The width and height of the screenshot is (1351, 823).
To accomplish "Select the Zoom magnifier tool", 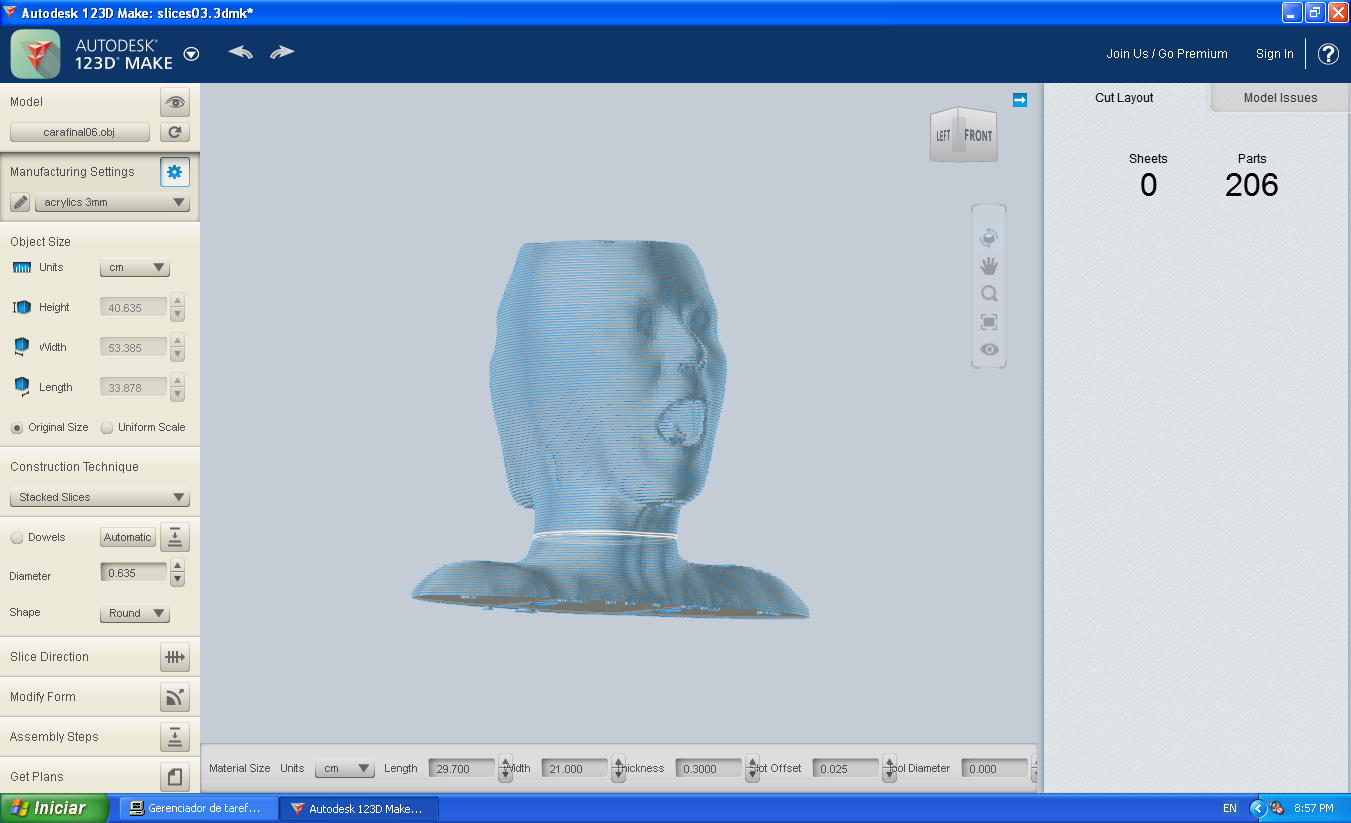I will (x=989, y=294).
